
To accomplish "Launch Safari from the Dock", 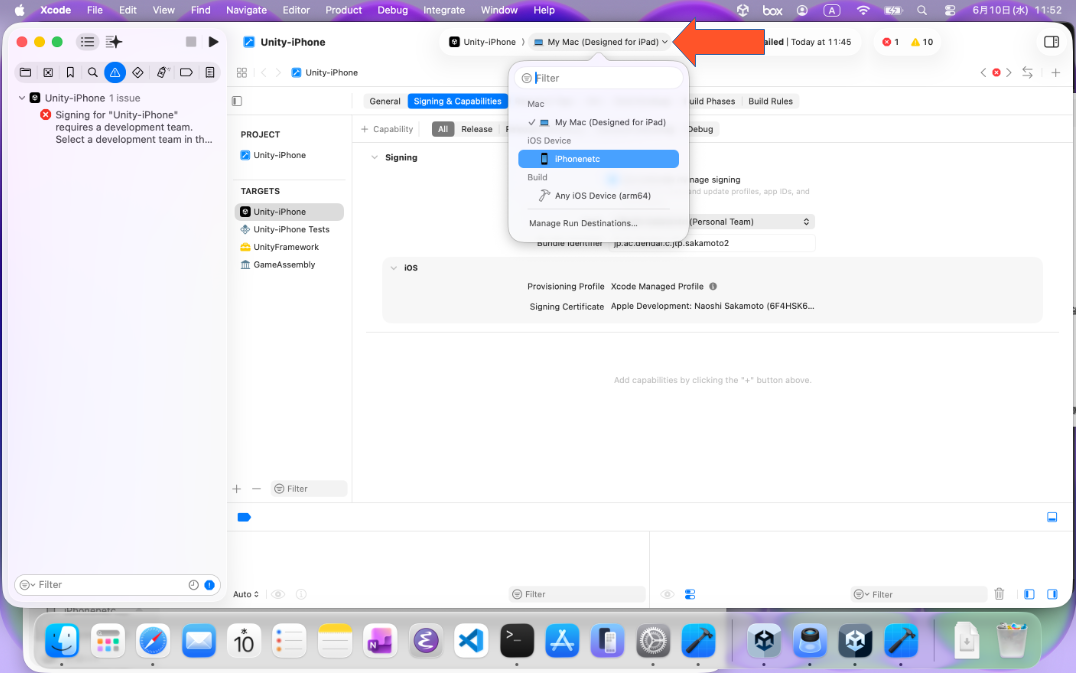I will pos(152,641).
